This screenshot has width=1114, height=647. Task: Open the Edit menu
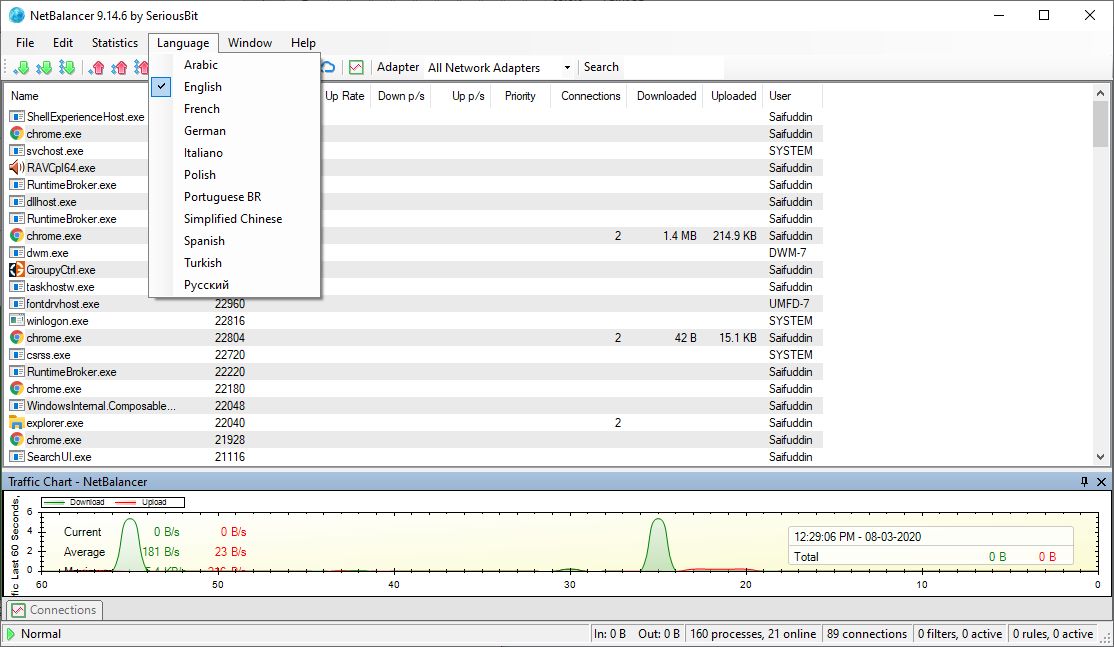coord(63,43)
